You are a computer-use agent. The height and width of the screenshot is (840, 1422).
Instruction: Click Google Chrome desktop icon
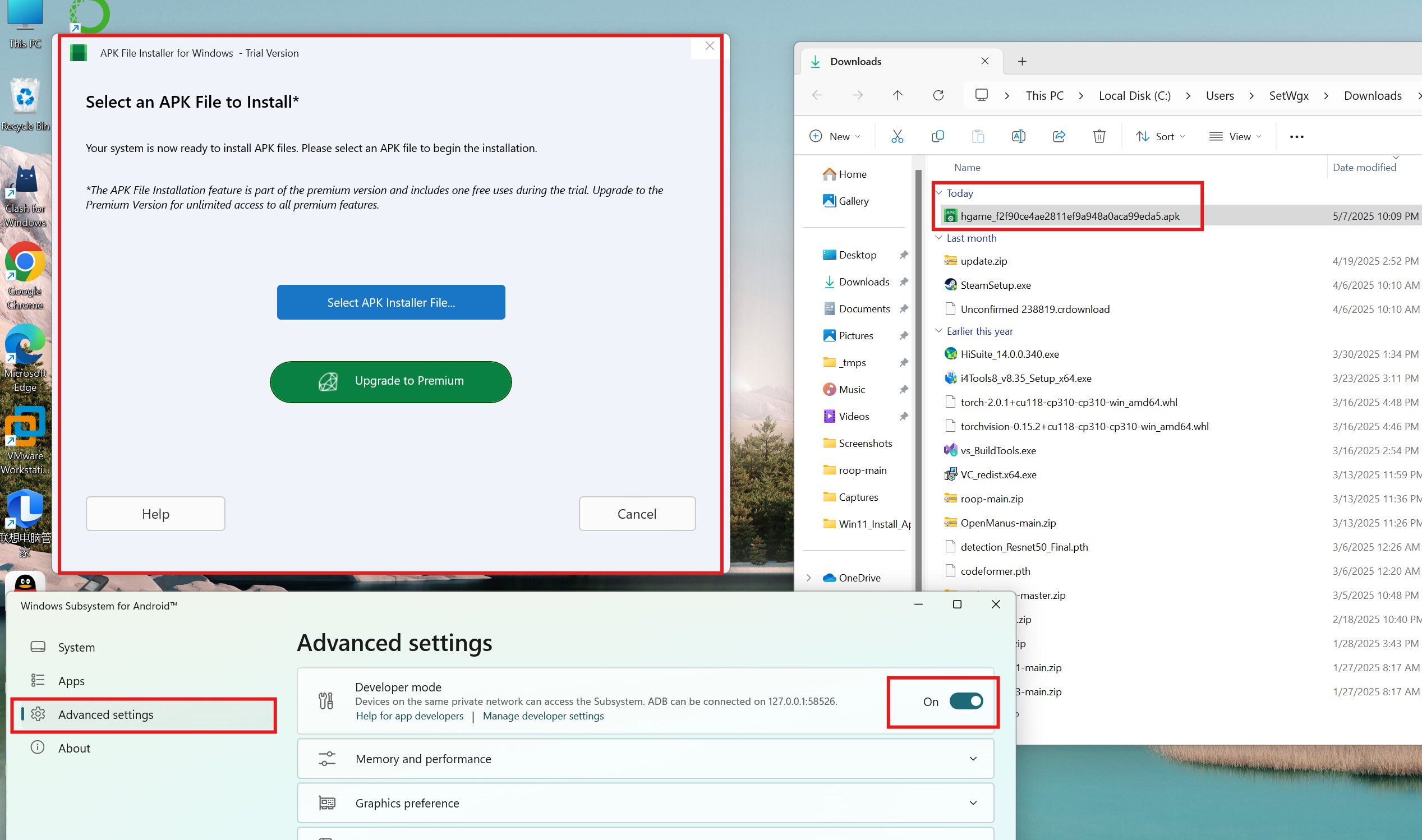click(25, 276)
